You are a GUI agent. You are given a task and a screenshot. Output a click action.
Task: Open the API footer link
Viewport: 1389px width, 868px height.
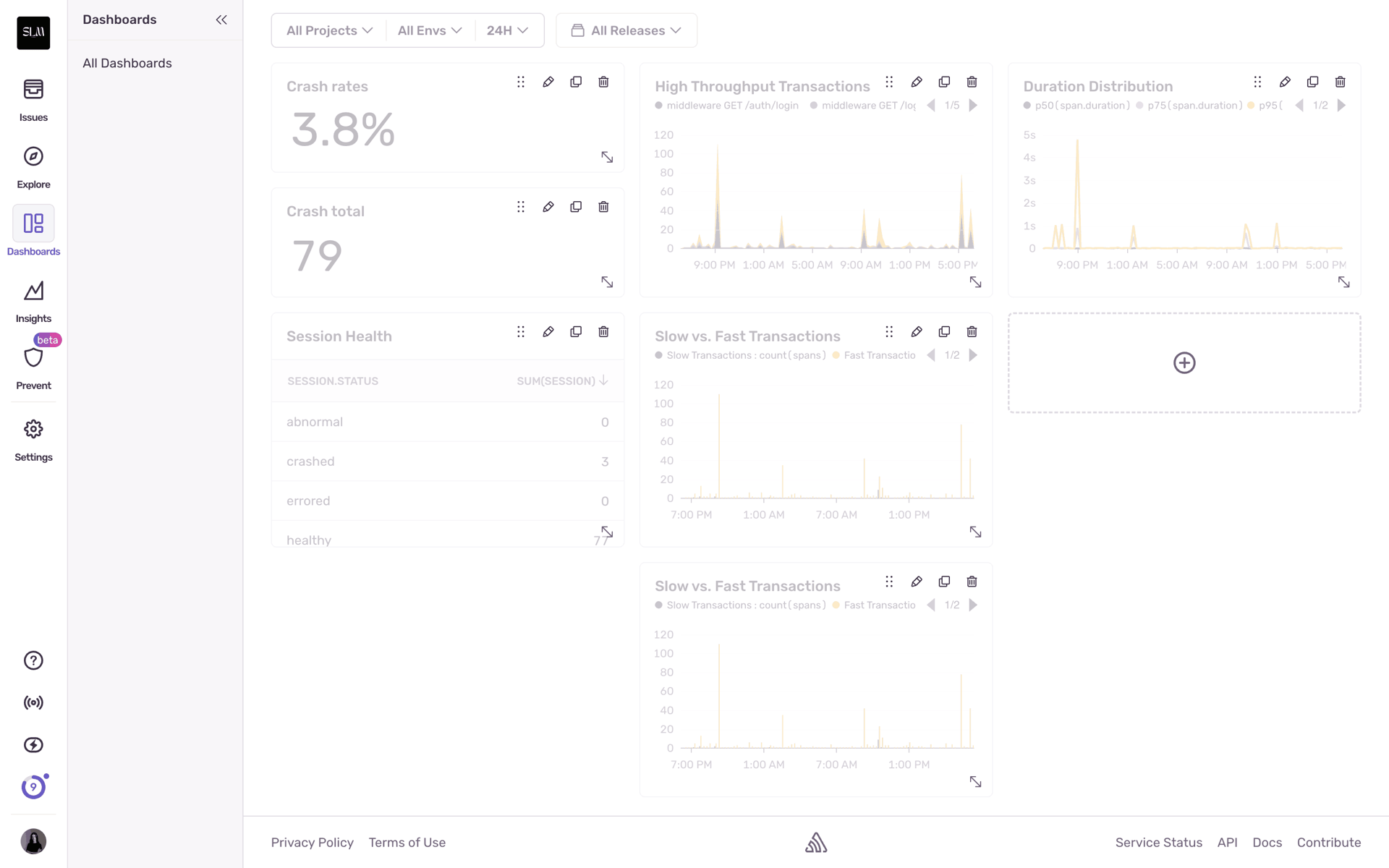click(1228, 843)
